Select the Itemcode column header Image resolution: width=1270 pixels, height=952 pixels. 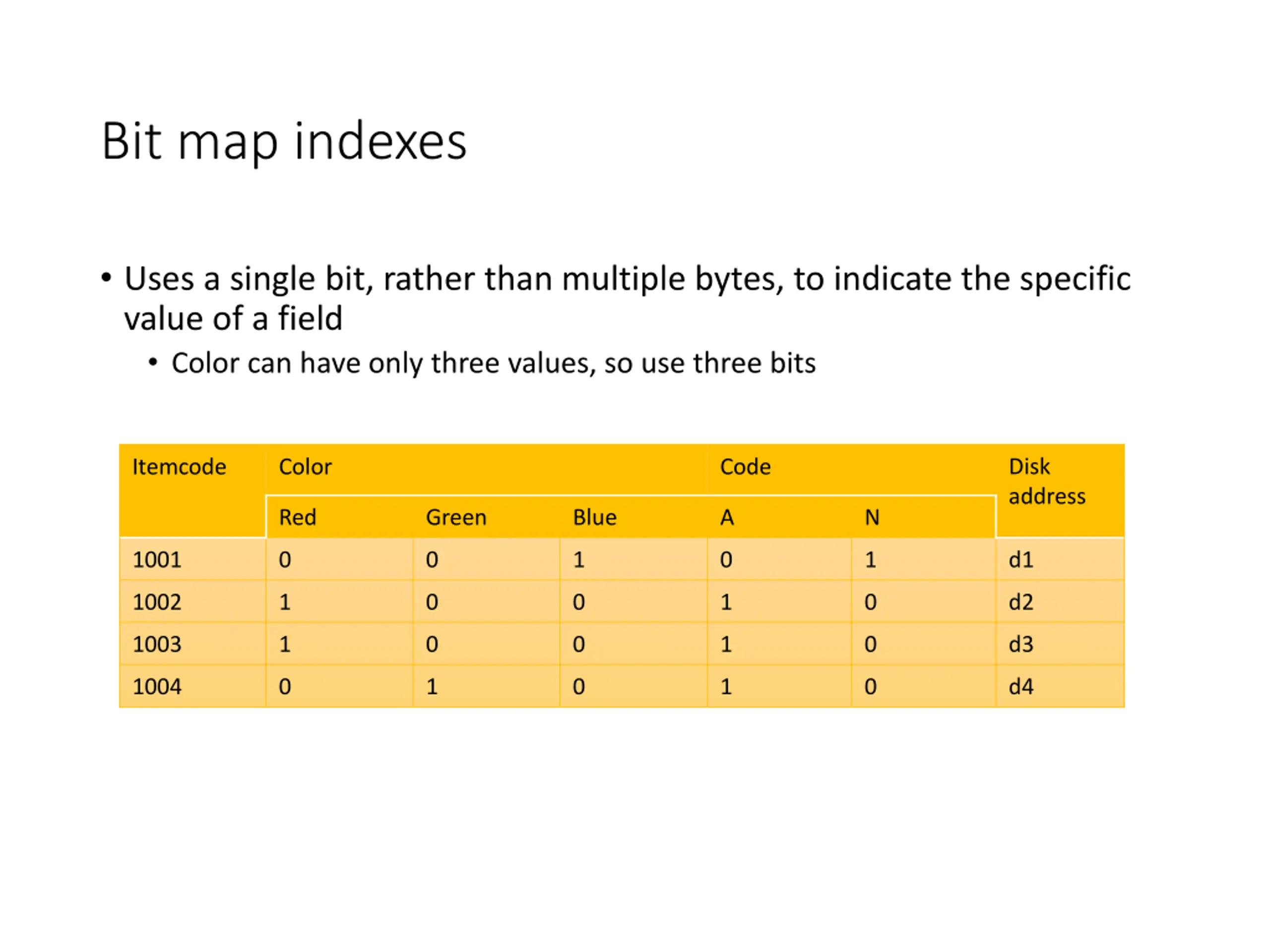coord(192,491)
